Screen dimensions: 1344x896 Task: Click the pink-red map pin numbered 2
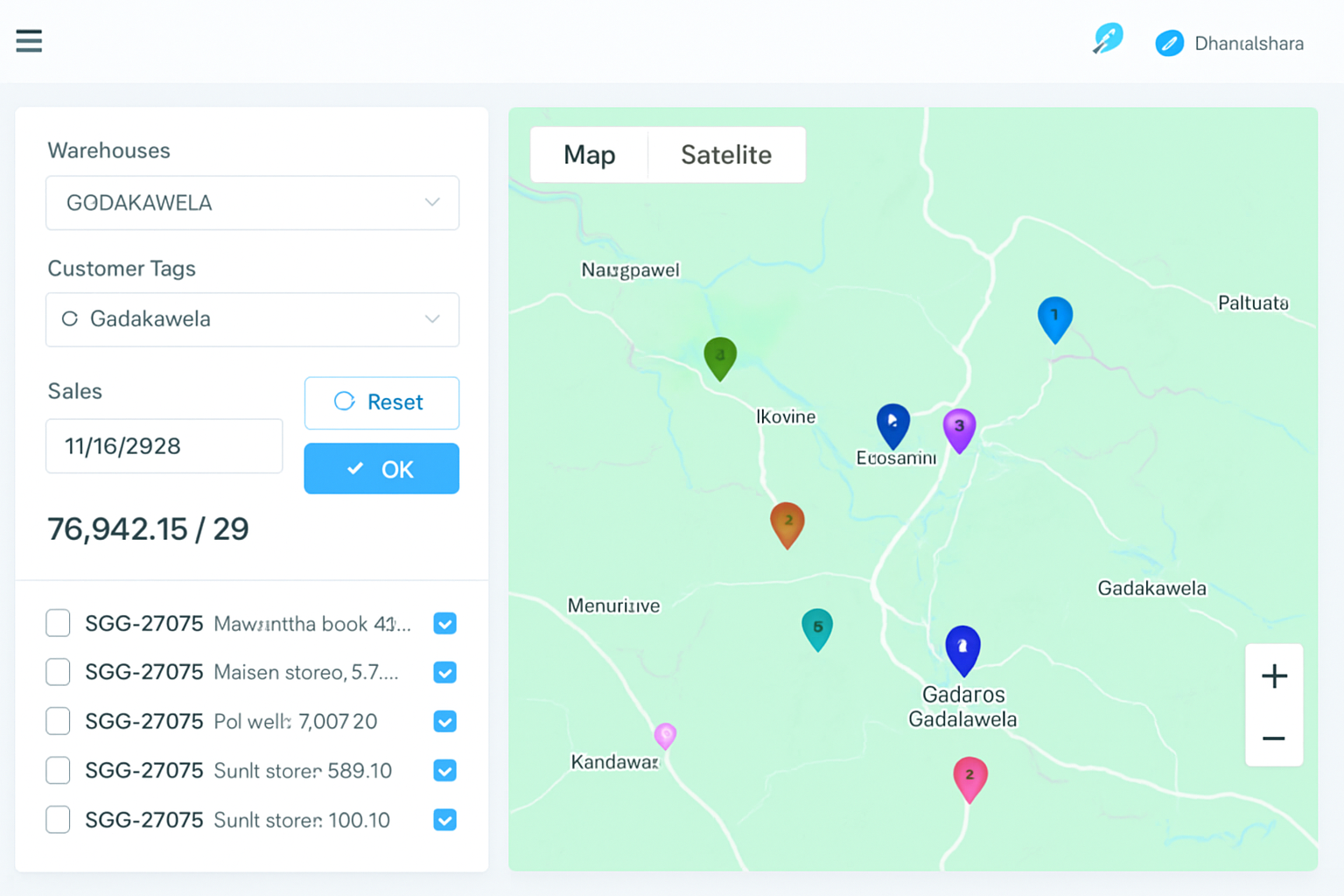pyautogui.click(x=969, y=777)
